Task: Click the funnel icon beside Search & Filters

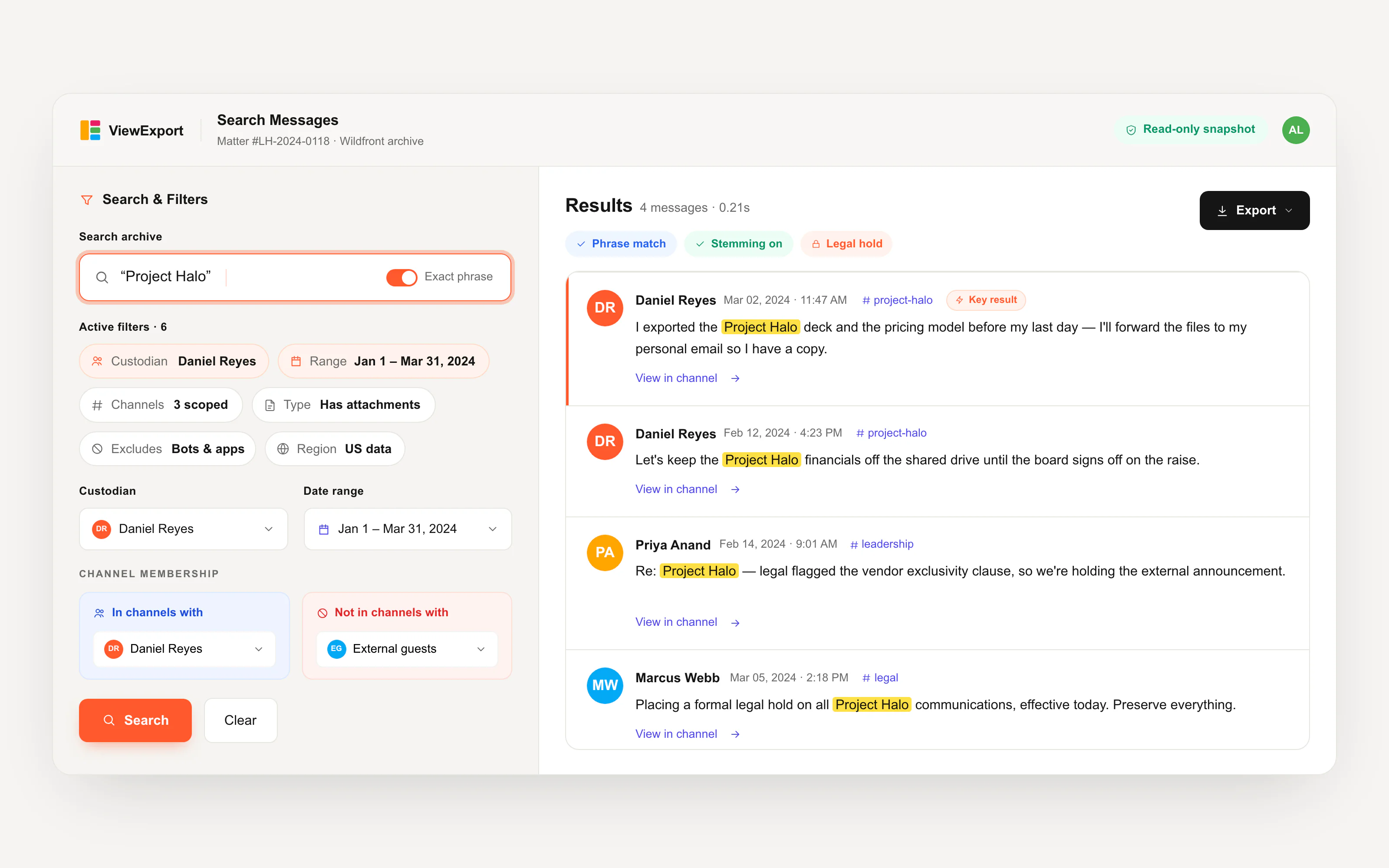Action: [87, 200]
